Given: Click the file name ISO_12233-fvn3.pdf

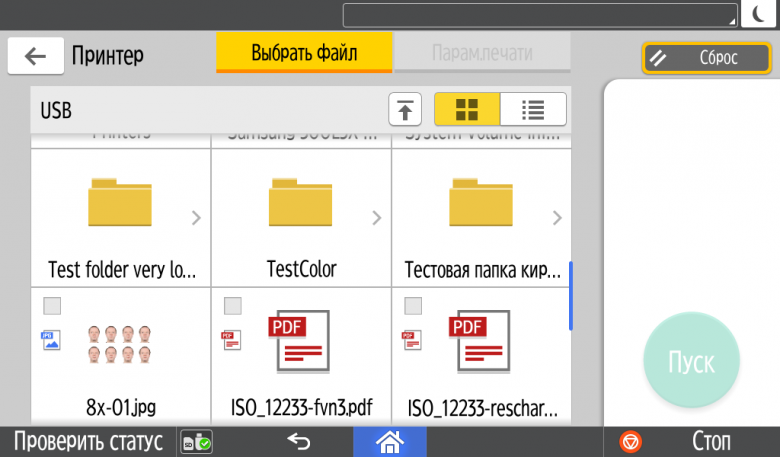Looking at the screenshot, I should (301, 407).
